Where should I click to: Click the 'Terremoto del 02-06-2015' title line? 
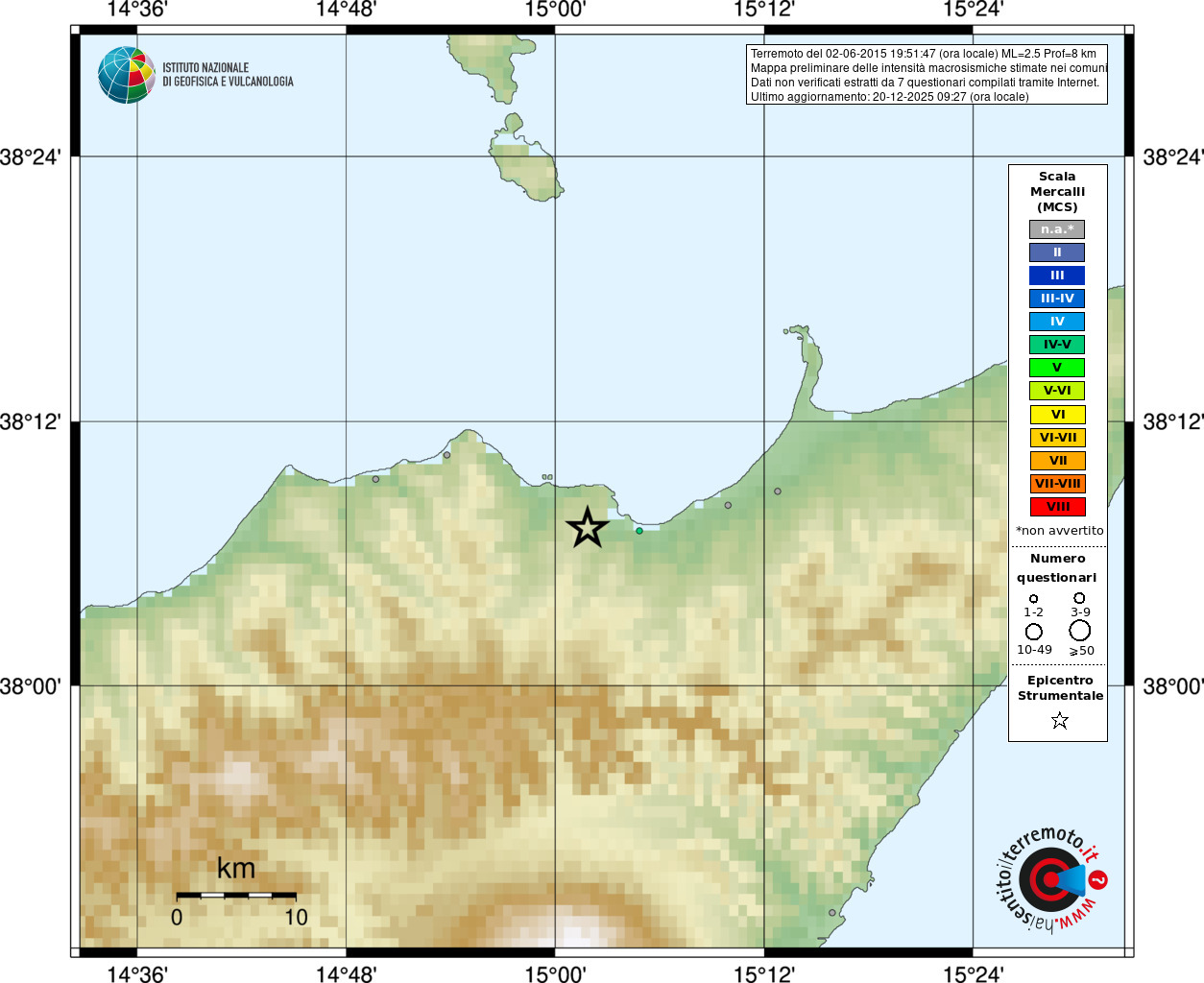(x=923, y=54)
